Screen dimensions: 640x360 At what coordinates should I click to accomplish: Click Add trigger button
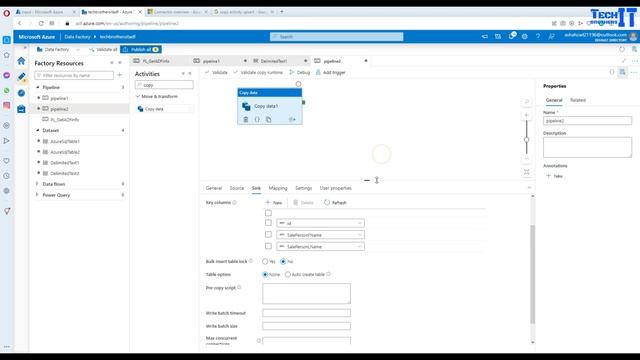pyautogui.click(x=331, y=72)
